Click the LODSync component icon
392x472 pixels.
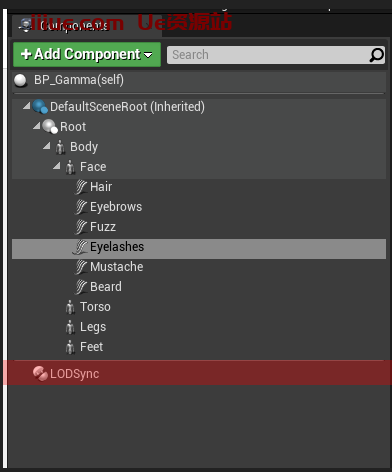pyautogui.click(x=40, y=373)
